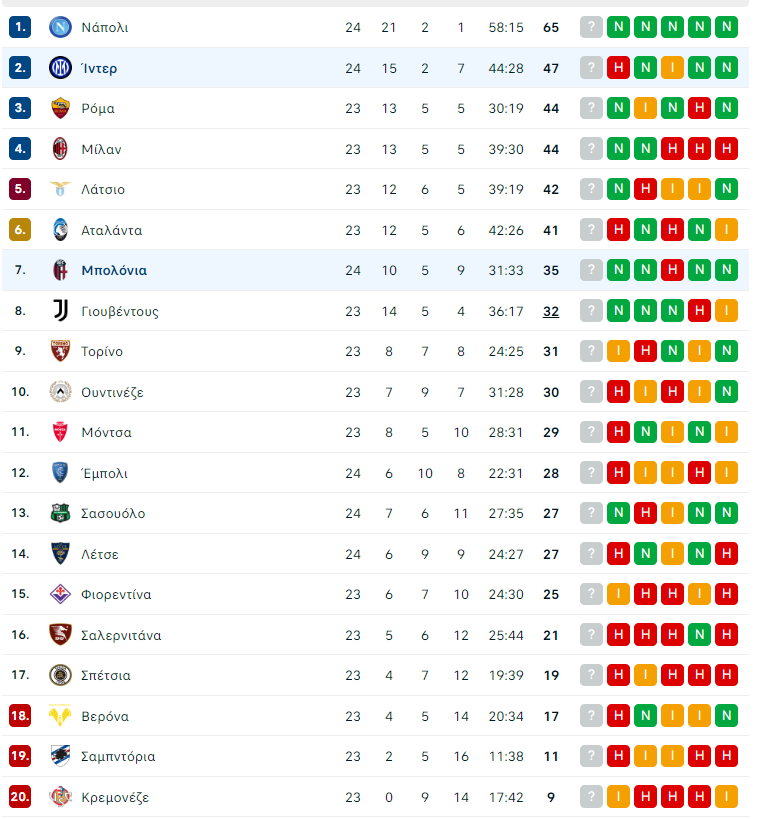This screenshot has height=819, width=763.
Task: Click the Sassuolo green crest icon
Action: [60, 513]
